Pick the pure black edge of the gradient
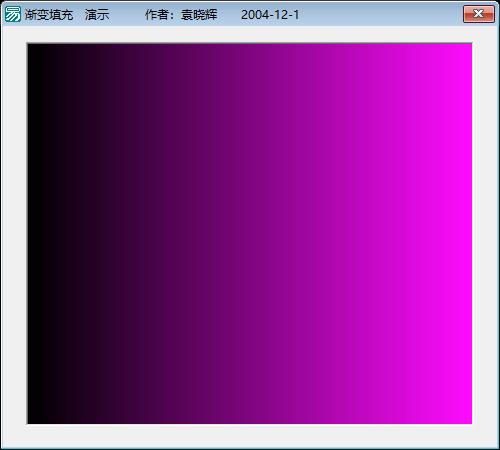 pyautogui.click(x=35, y=233)
